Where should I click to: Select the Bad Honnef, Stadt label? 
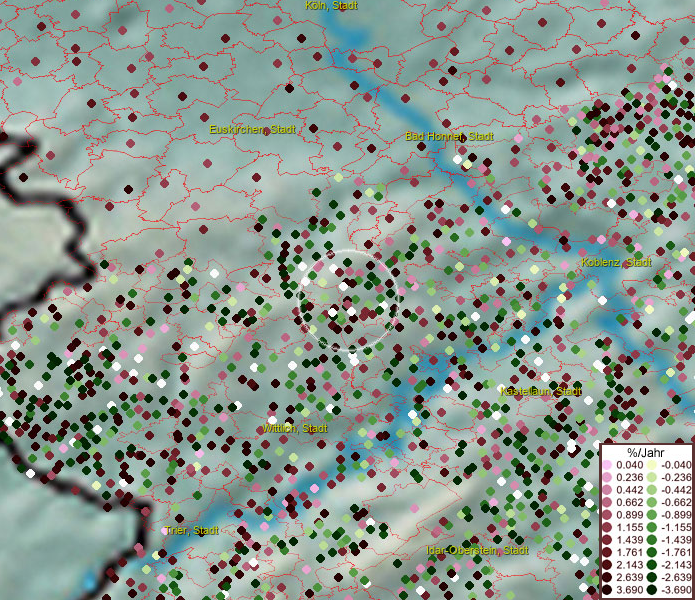(x=449, y=136)
